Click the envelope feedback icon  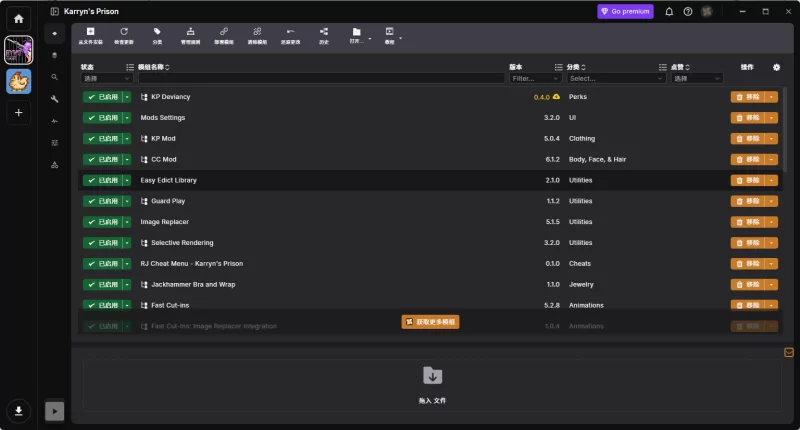[x=789, y=352]
